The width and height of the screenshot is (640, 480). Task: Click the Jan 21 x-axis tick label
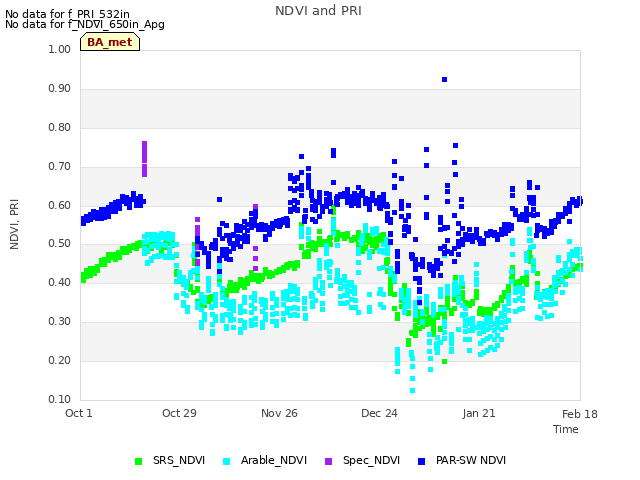click(479, 413)
